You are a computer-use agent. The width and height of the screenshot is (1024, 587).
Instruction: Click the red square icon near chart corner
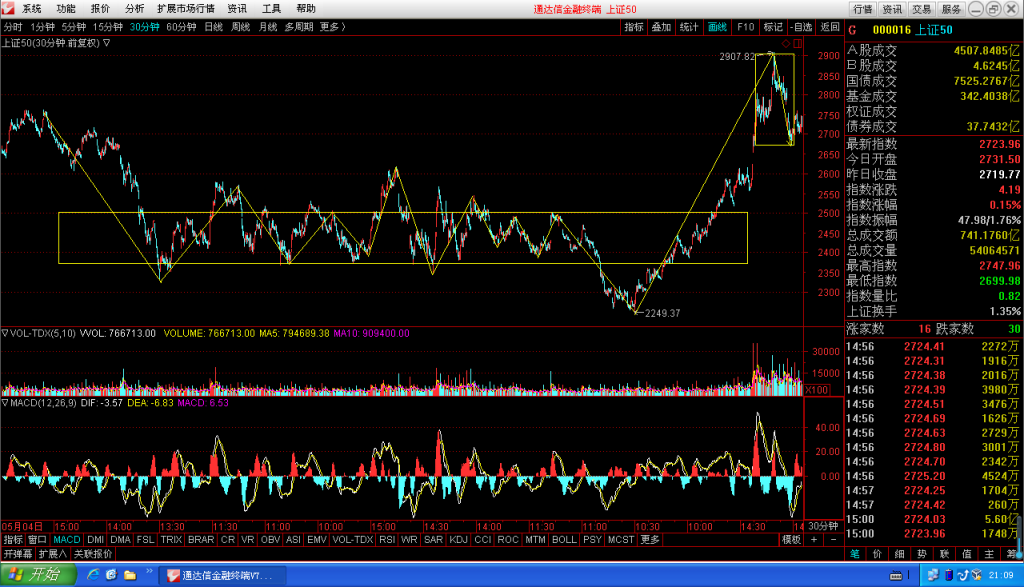pos(798,44)
